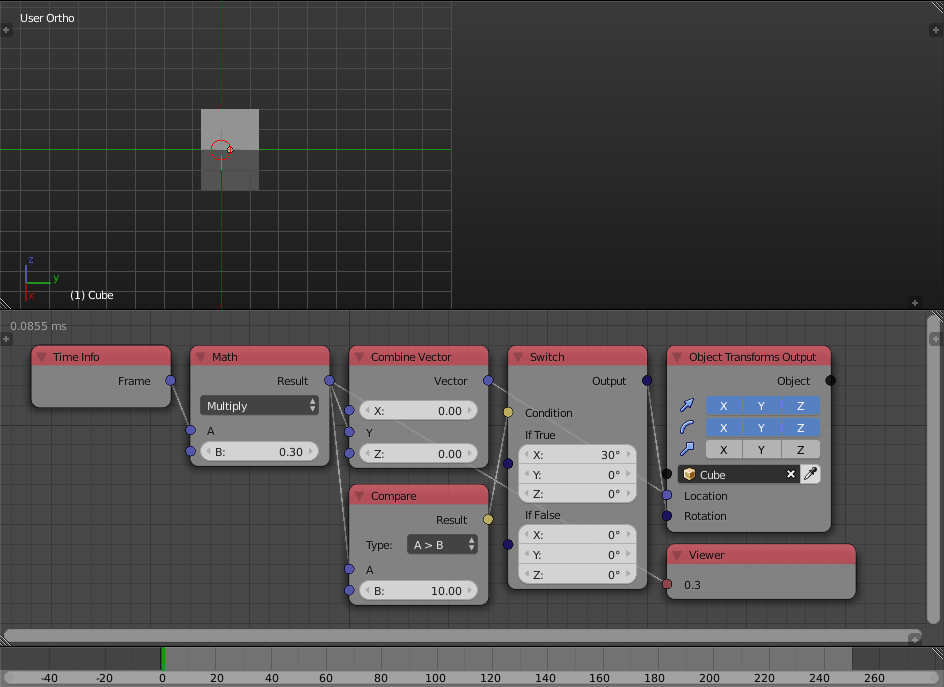
Task: Click the Math node B value field 0.30
Action: pyautogui.click(x=259, y=452)
